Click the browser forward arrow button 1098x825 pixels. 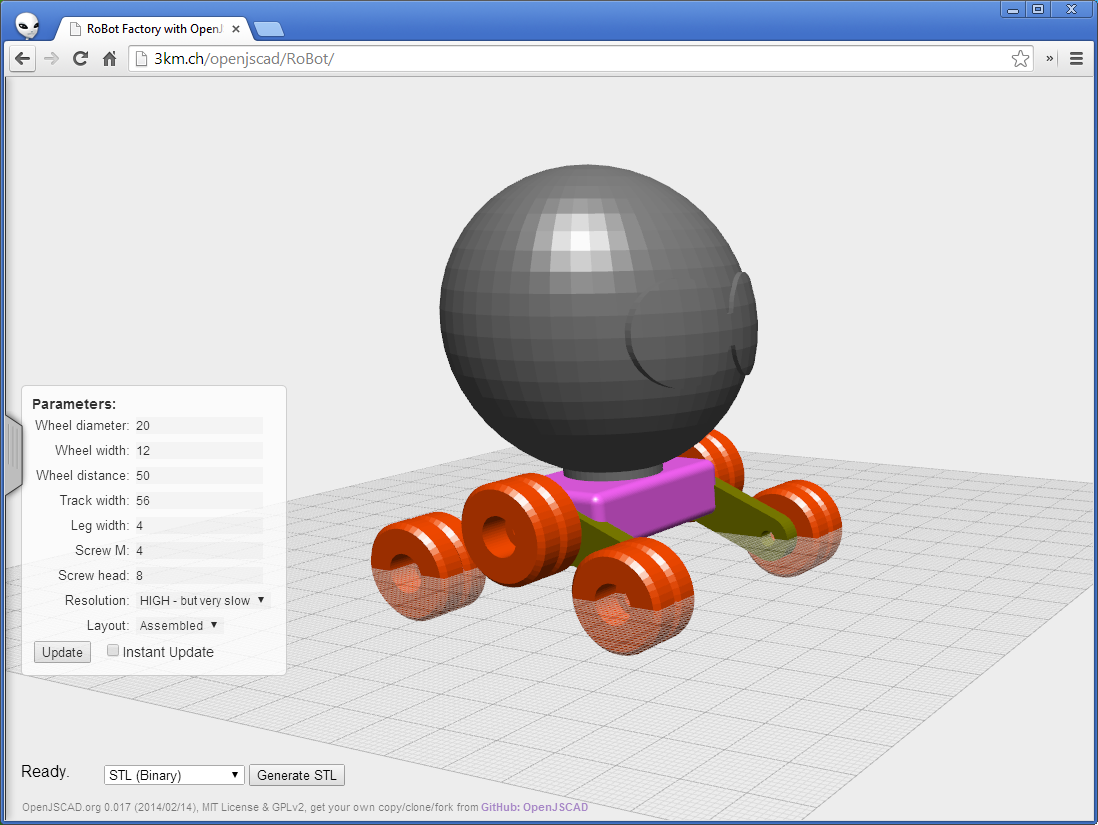pos(51,59)
